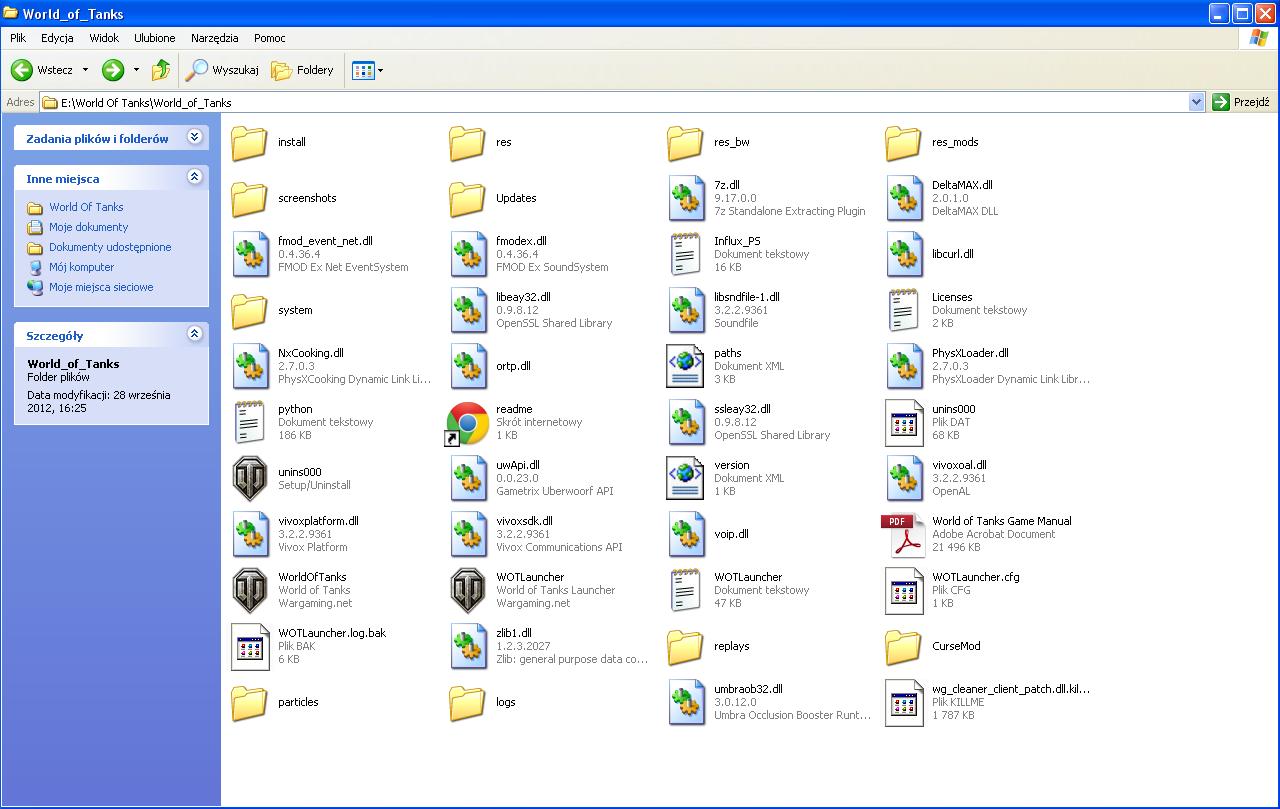This screenshot has height=809, width=1280.
Task: Select the WorldOfTanks application icon
Action: tap(249, 591)
